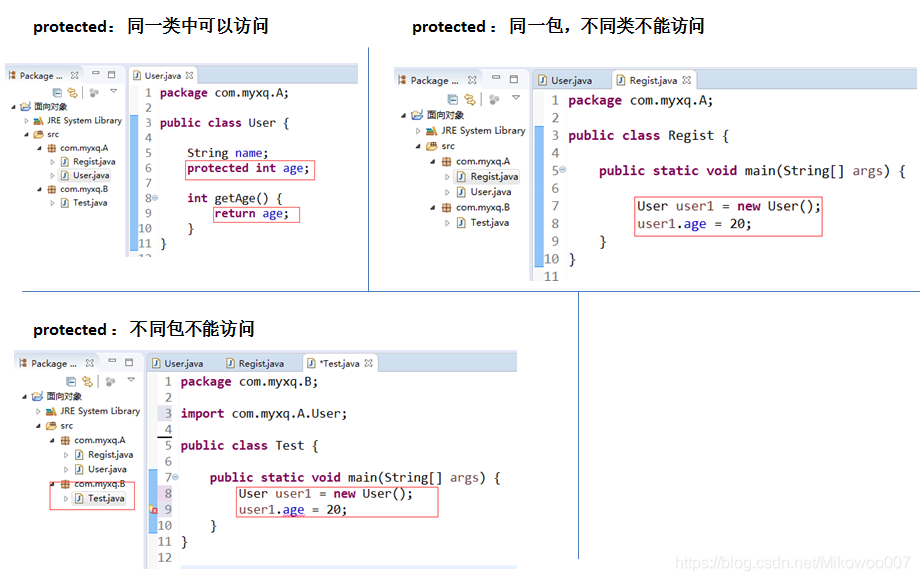Click 'user1.age = 20;' in Regist.java editor

click(694, 224)
